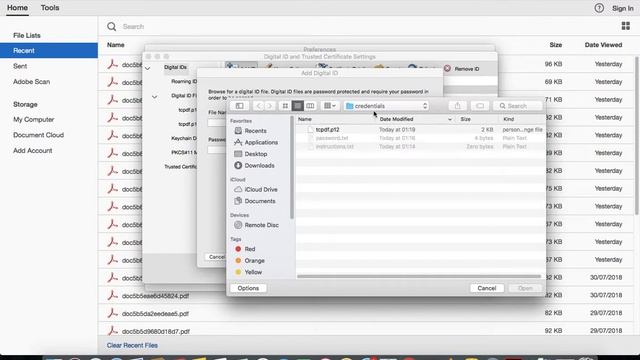Viewport: 640px width, 360px height.
Task: Open Desktop in the Favorites sidebar
Action: (x=256, y=154)
